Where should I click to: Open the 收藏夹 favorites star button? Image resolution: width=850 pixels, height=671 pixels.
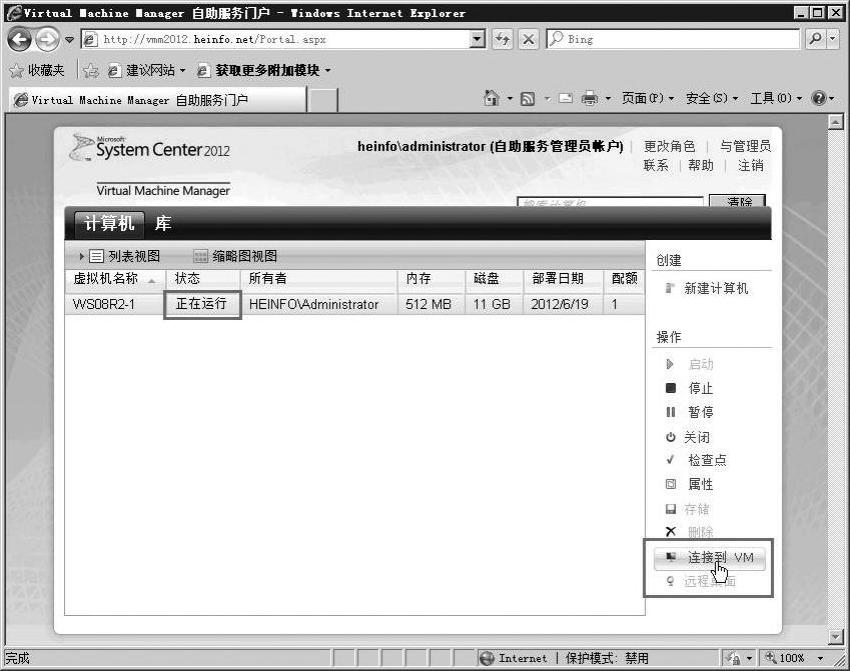tap(37, 70)
